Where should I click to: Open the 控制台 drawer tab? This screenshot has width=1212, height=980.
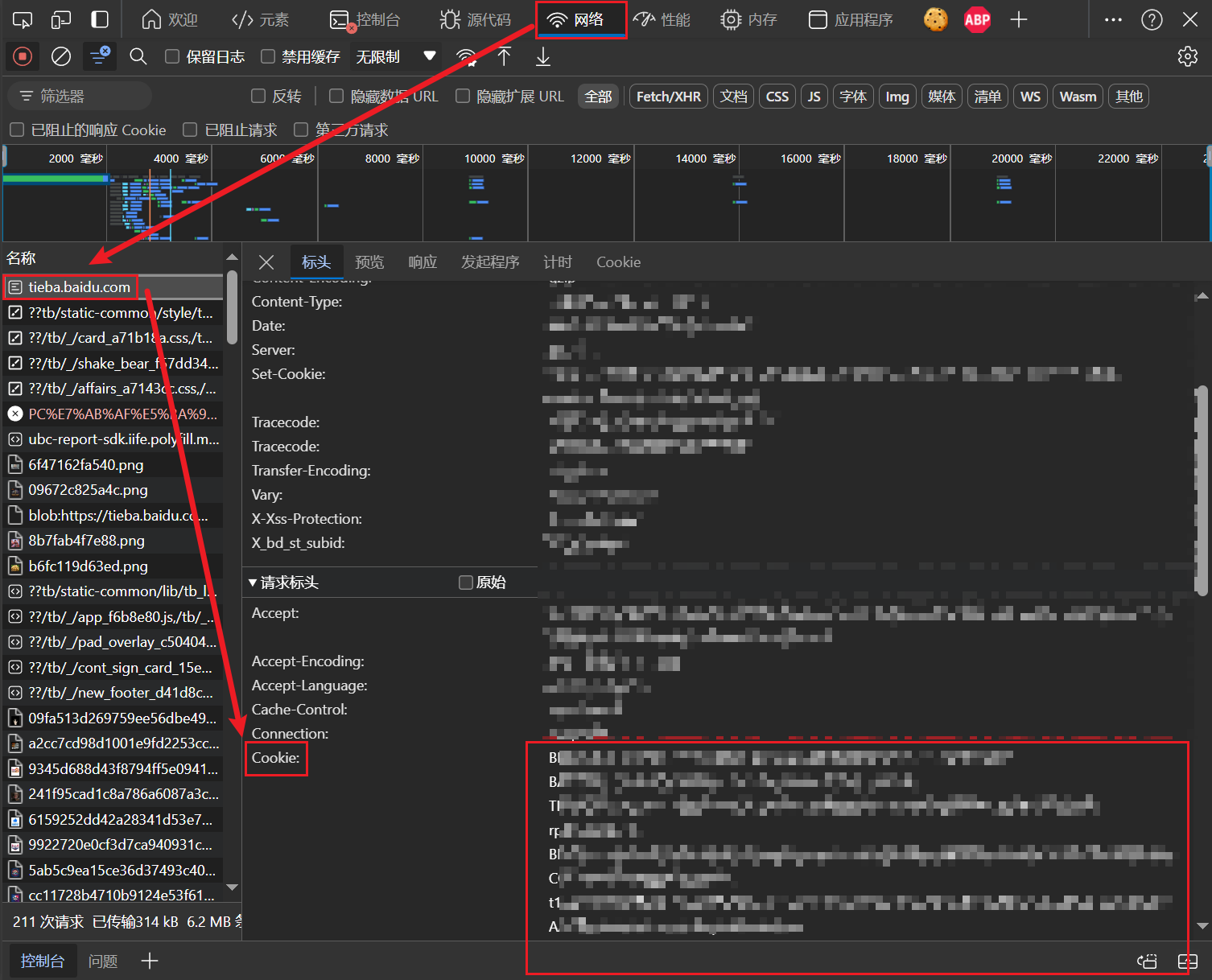click(42, 961)
